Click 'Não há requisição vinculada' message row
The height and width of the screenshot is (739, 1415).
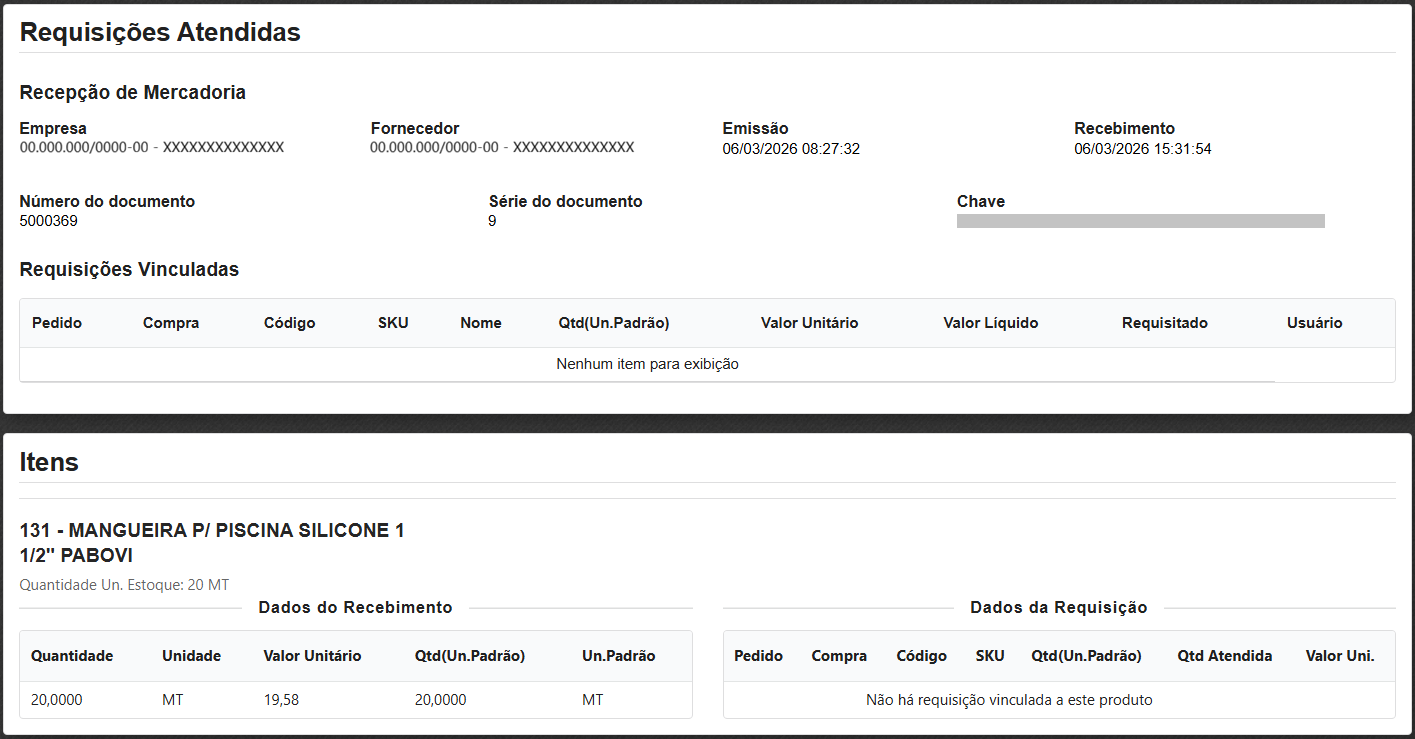[x=1009, y=700]
